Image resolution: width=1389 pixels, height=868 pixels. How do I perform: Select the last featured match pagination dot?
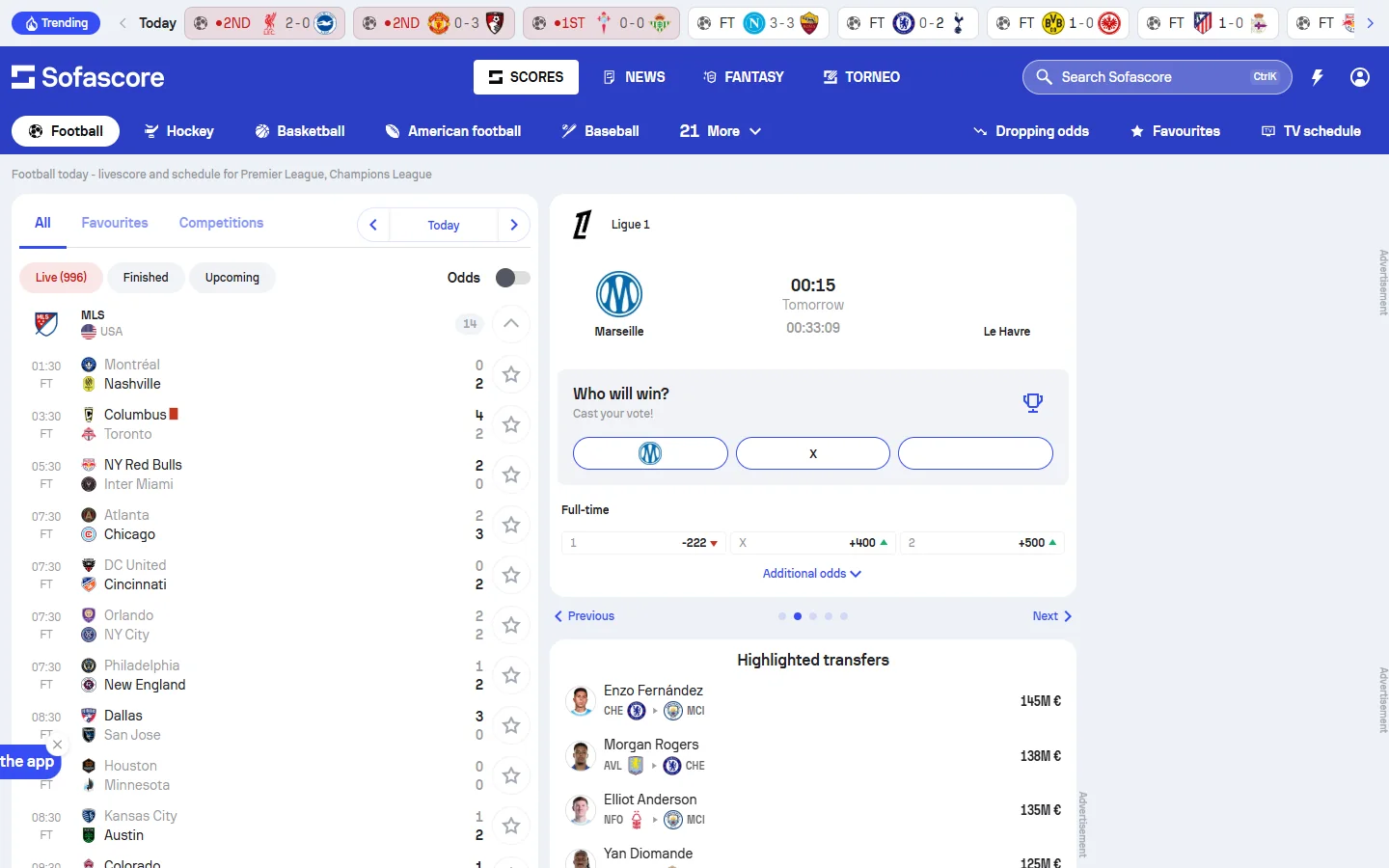[x=844, y=616]
